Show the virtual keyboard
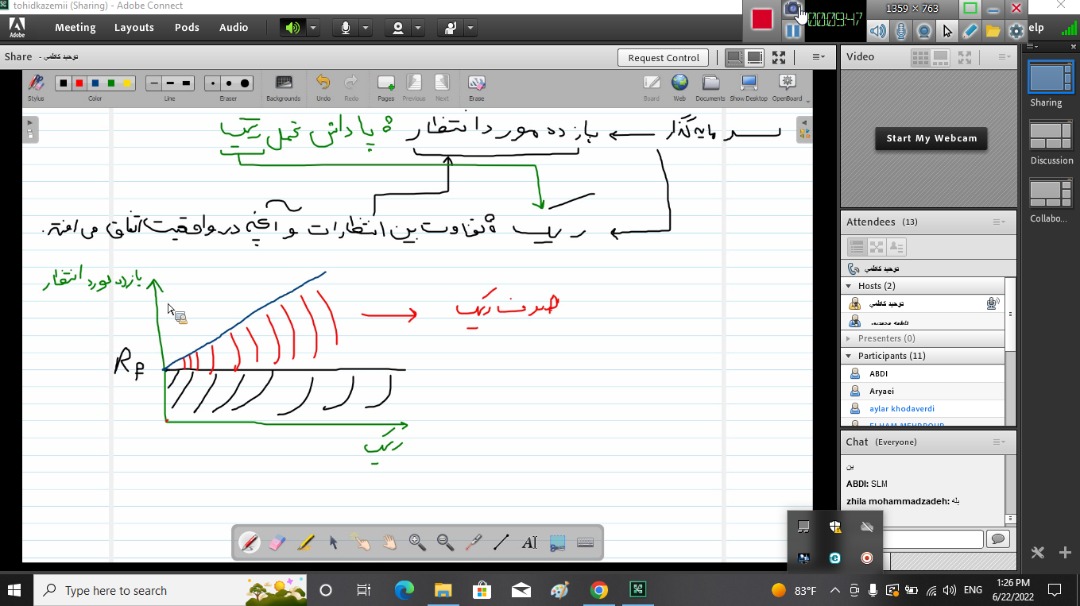Image resolution: width=1080 pixels, height=606 pixels. coord(585,543)
